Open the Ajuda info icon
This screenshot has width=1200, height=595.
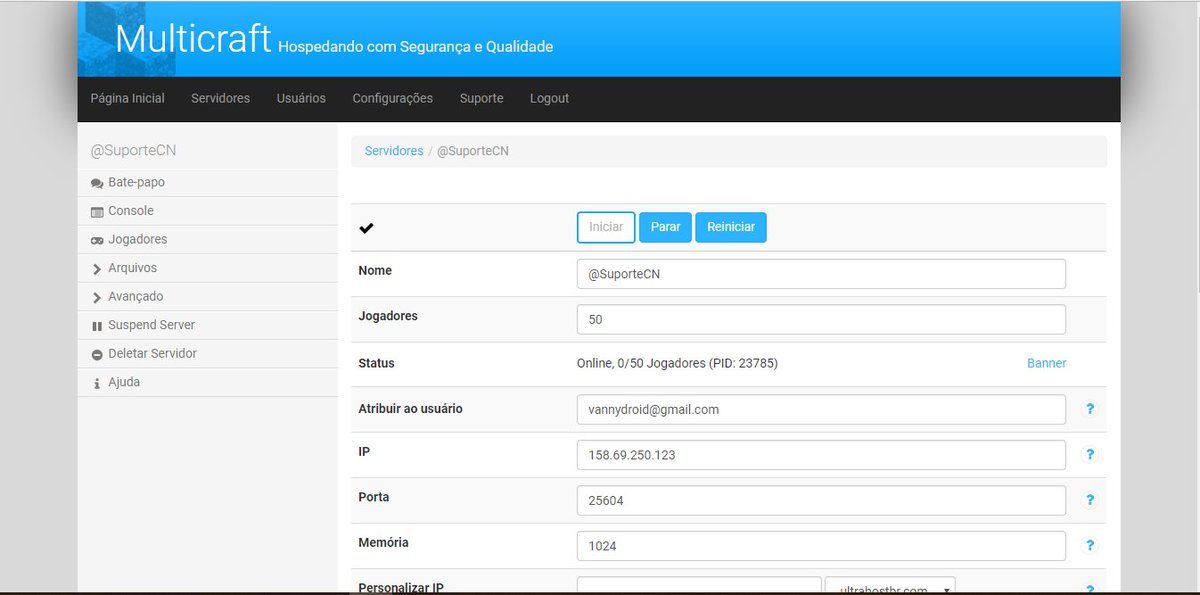tap(95, 381)
